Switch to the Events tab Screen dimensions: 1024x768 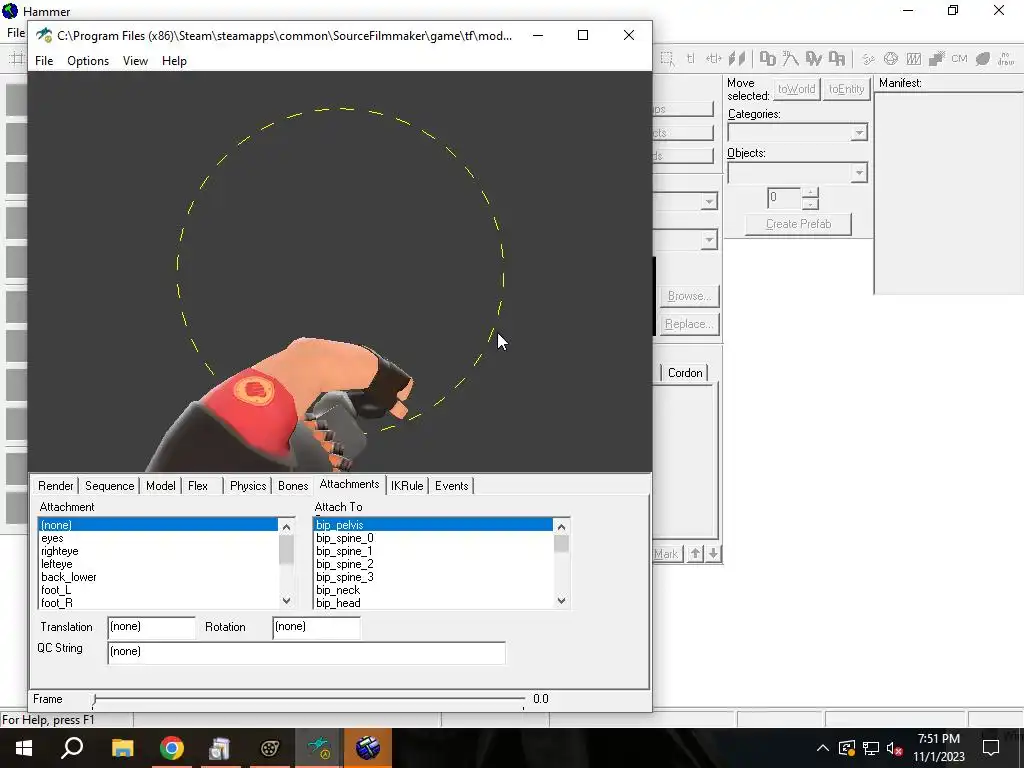pos(451,486)
